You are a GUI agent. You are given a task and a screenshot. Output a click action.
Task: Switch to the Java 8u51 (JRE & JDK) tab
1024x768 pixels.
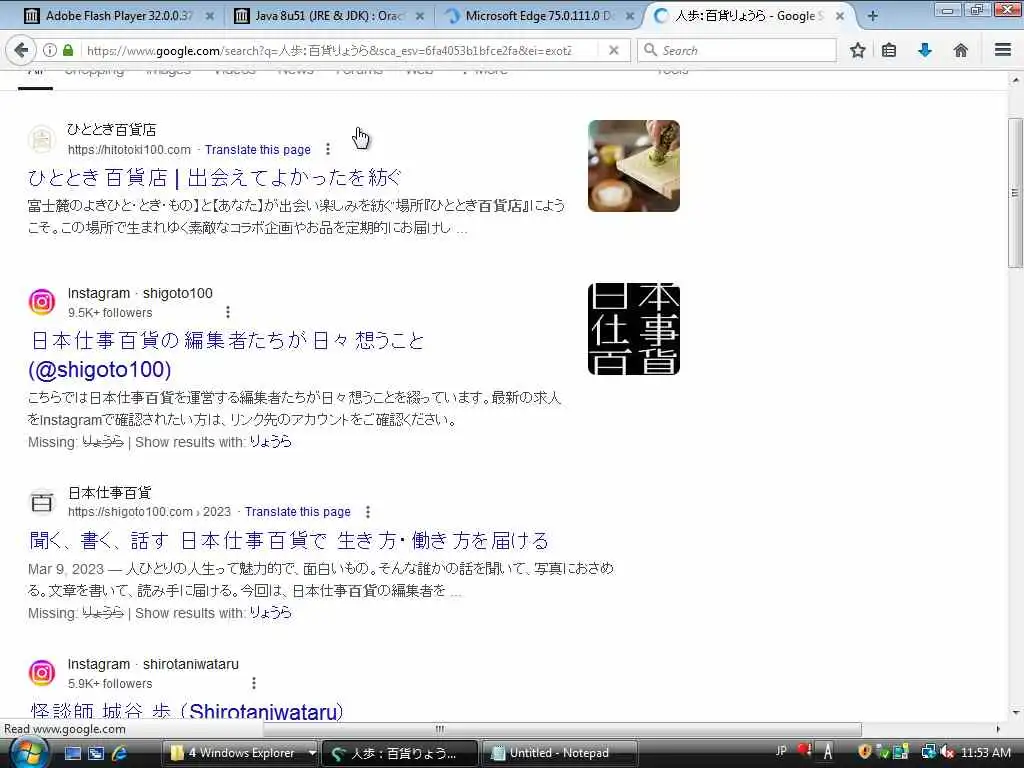328,16
